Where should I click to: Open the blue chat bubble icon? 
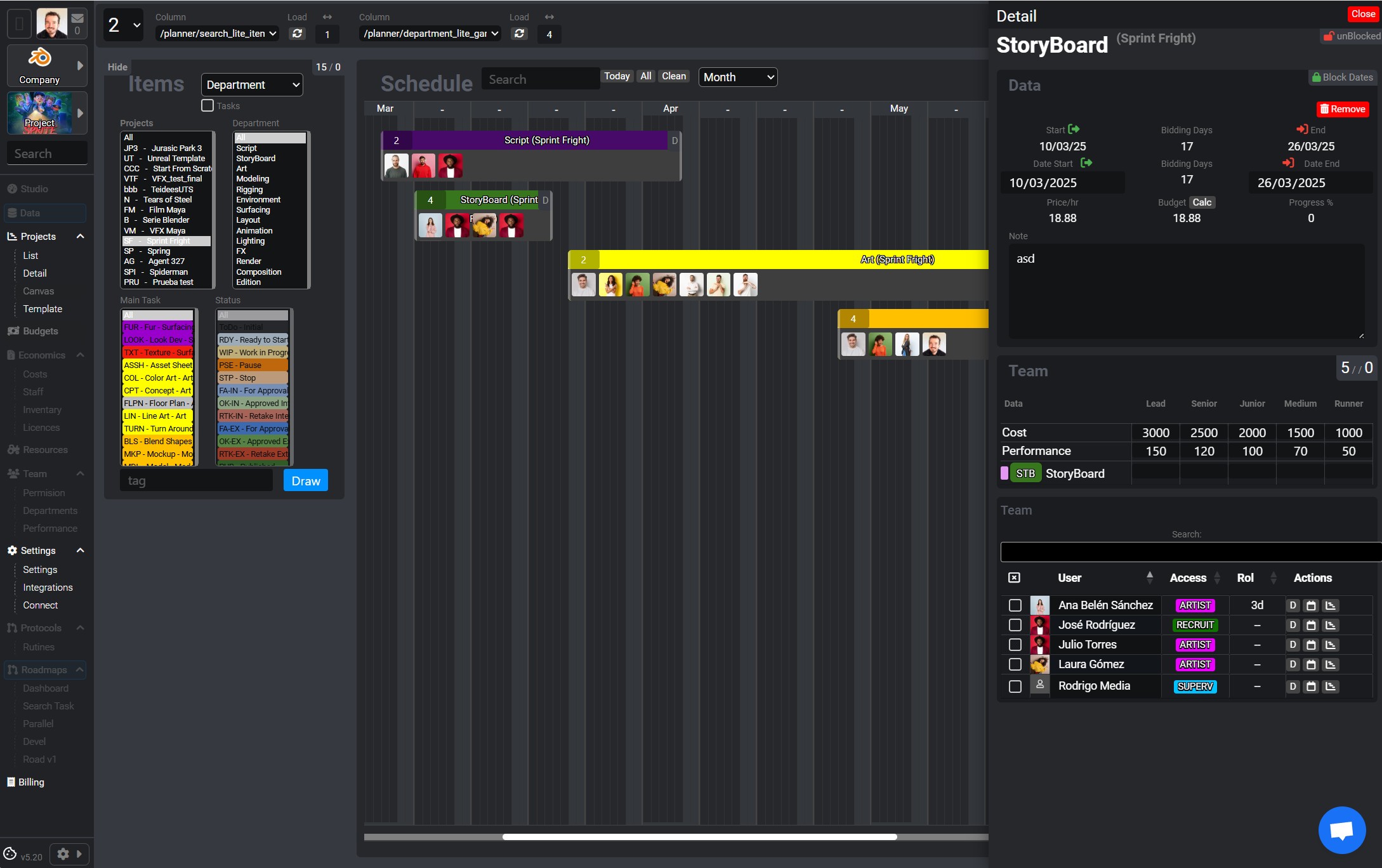(1341, 830)
